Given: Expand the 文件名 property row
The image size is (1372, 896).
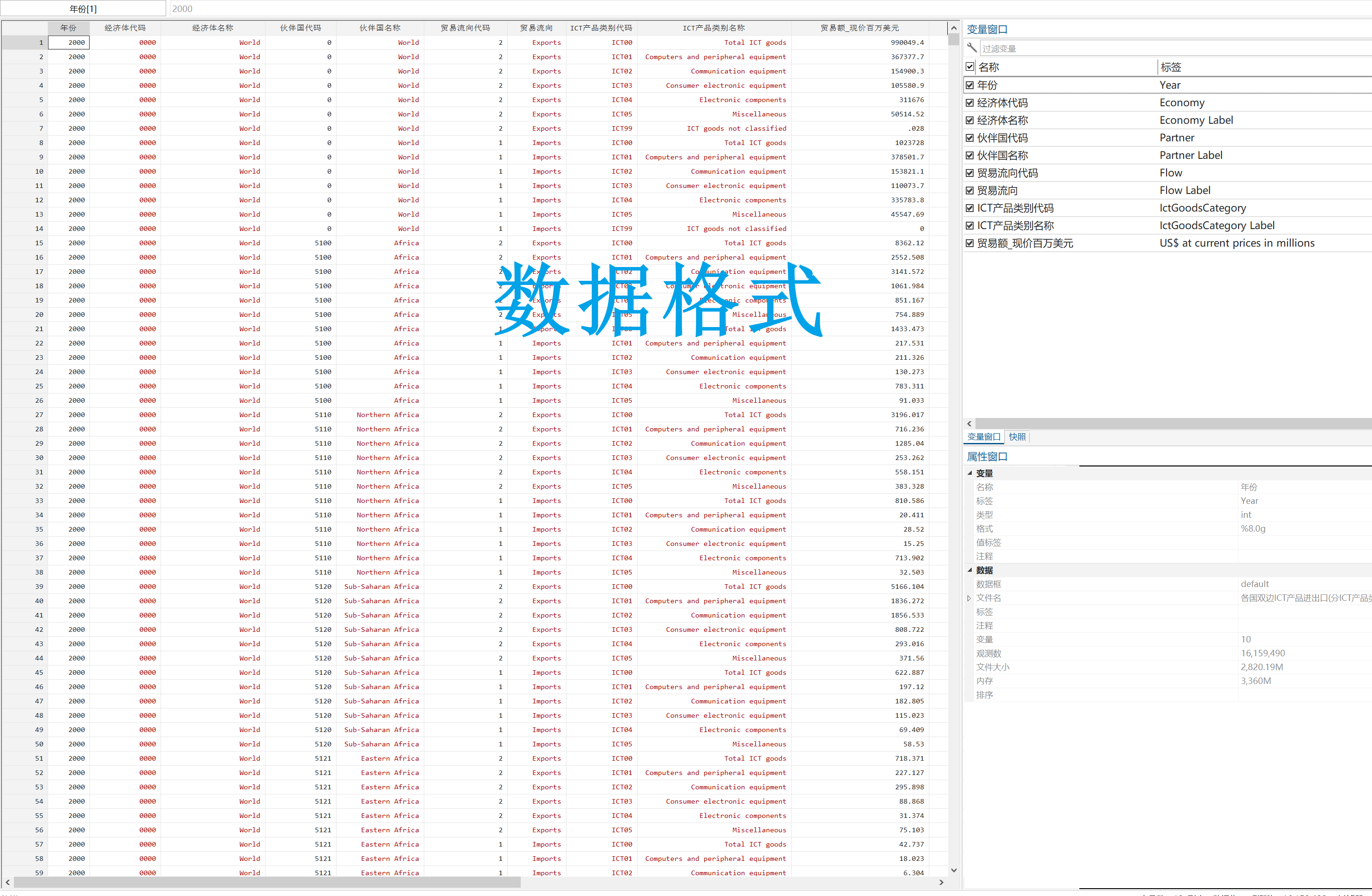Looking at the screenshot, I should 969,598.
